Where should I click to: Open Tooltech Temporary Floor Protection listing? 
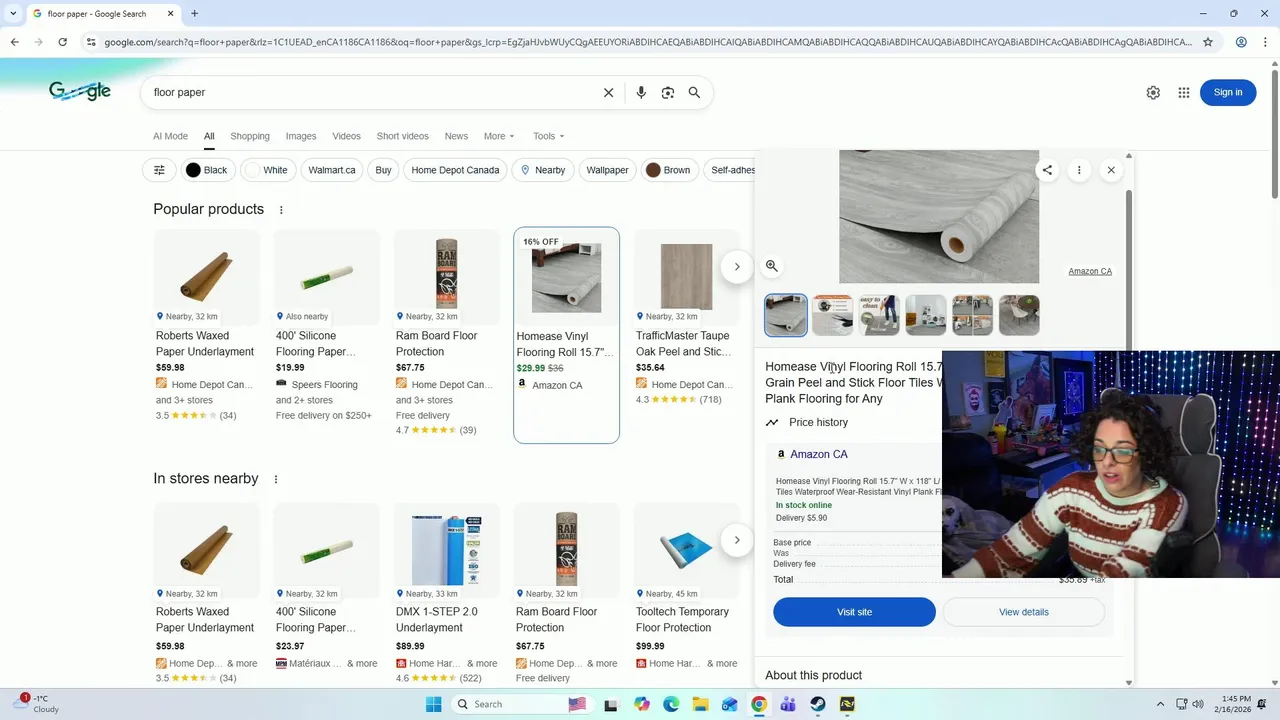point(686,595)
